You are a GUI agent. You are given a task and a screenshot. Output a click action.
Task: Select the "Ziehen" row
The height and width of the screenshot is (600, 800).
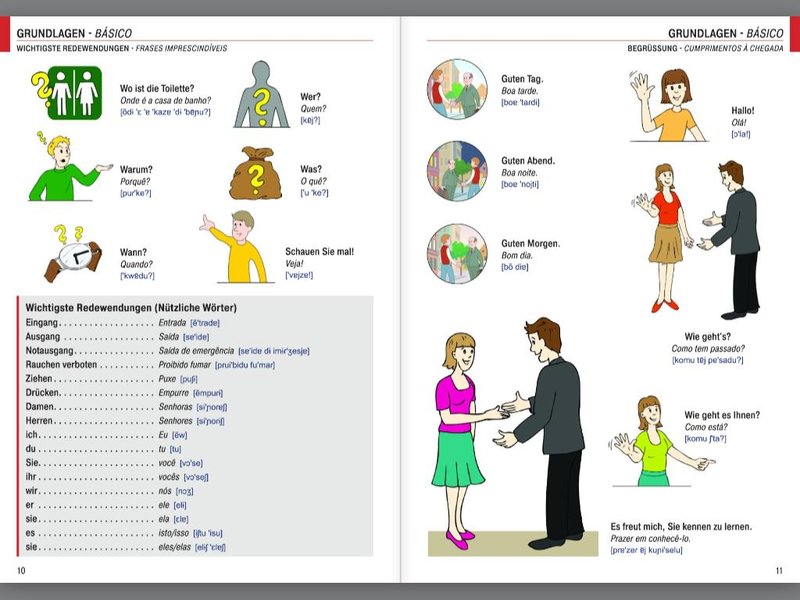pos(111,379)
